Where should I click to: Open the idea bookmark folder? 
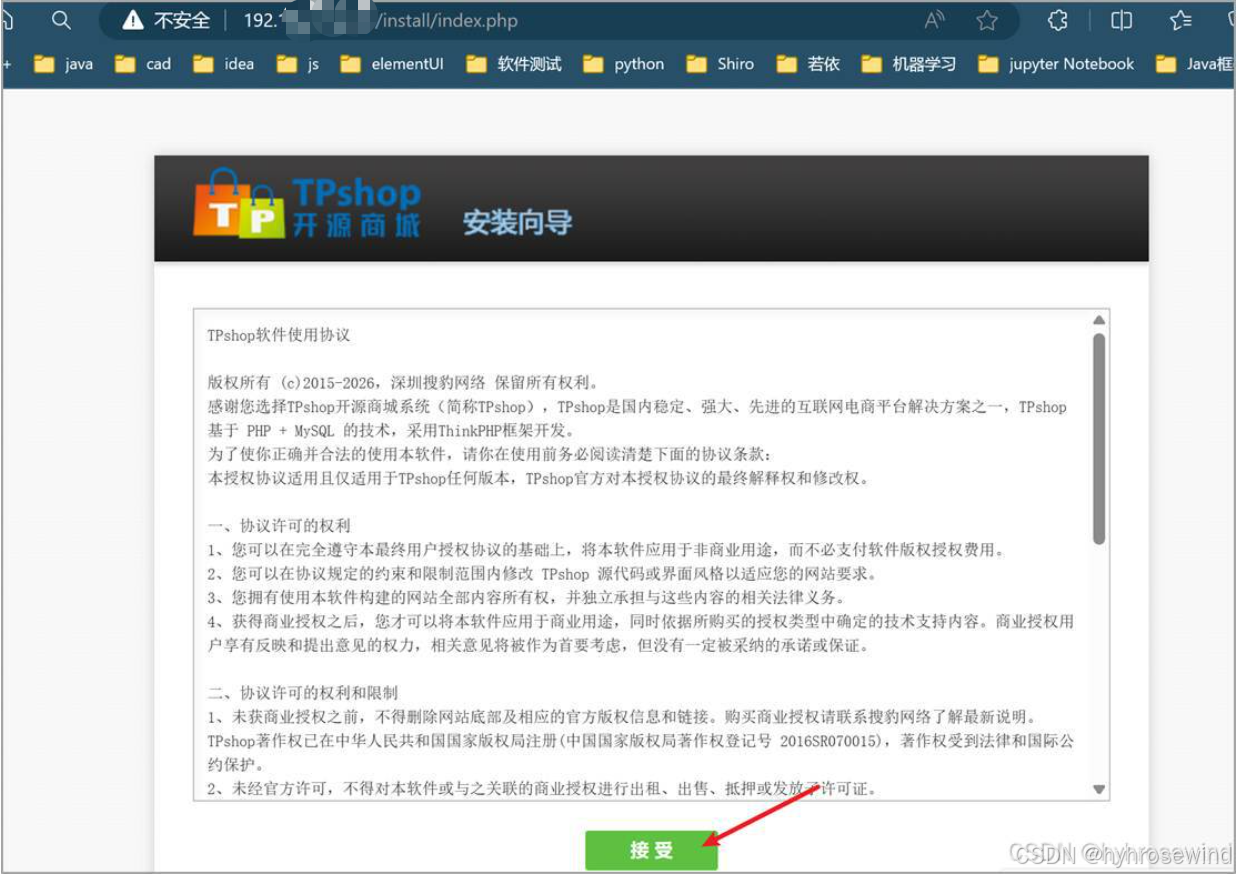click(224, 64)
